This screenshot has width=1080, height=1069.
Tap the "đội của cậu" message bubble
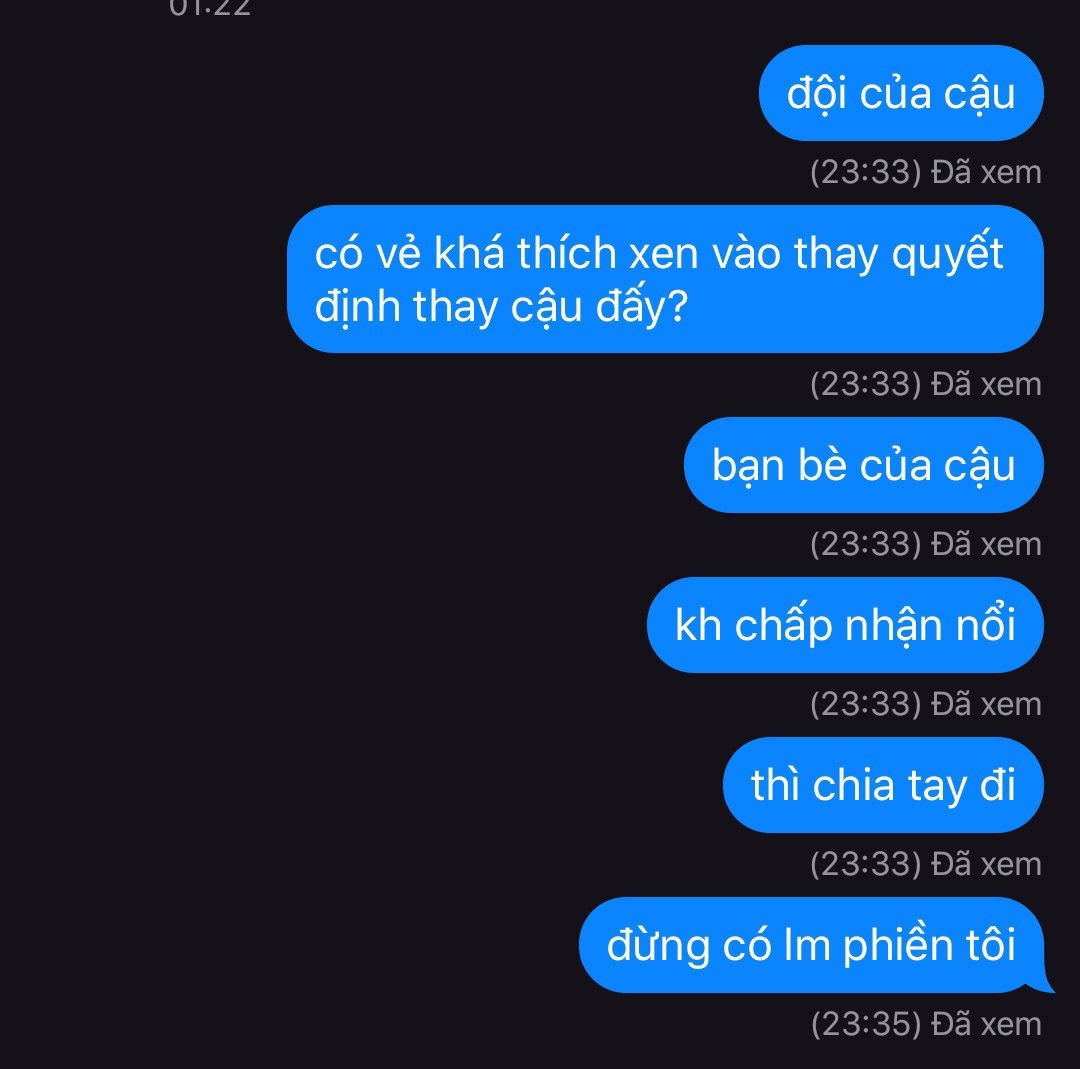(x=901, y=93)
